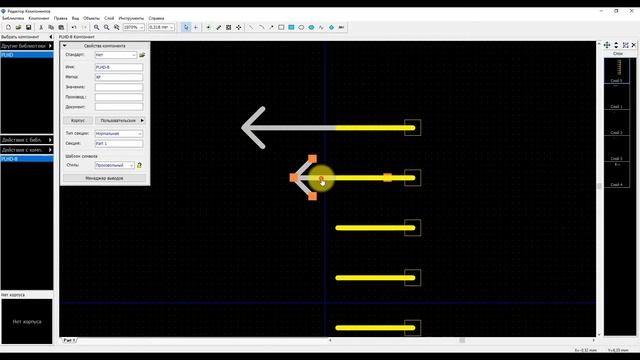
Task: Expand Действия с библ. menu
Action: [x=27, y=140]
